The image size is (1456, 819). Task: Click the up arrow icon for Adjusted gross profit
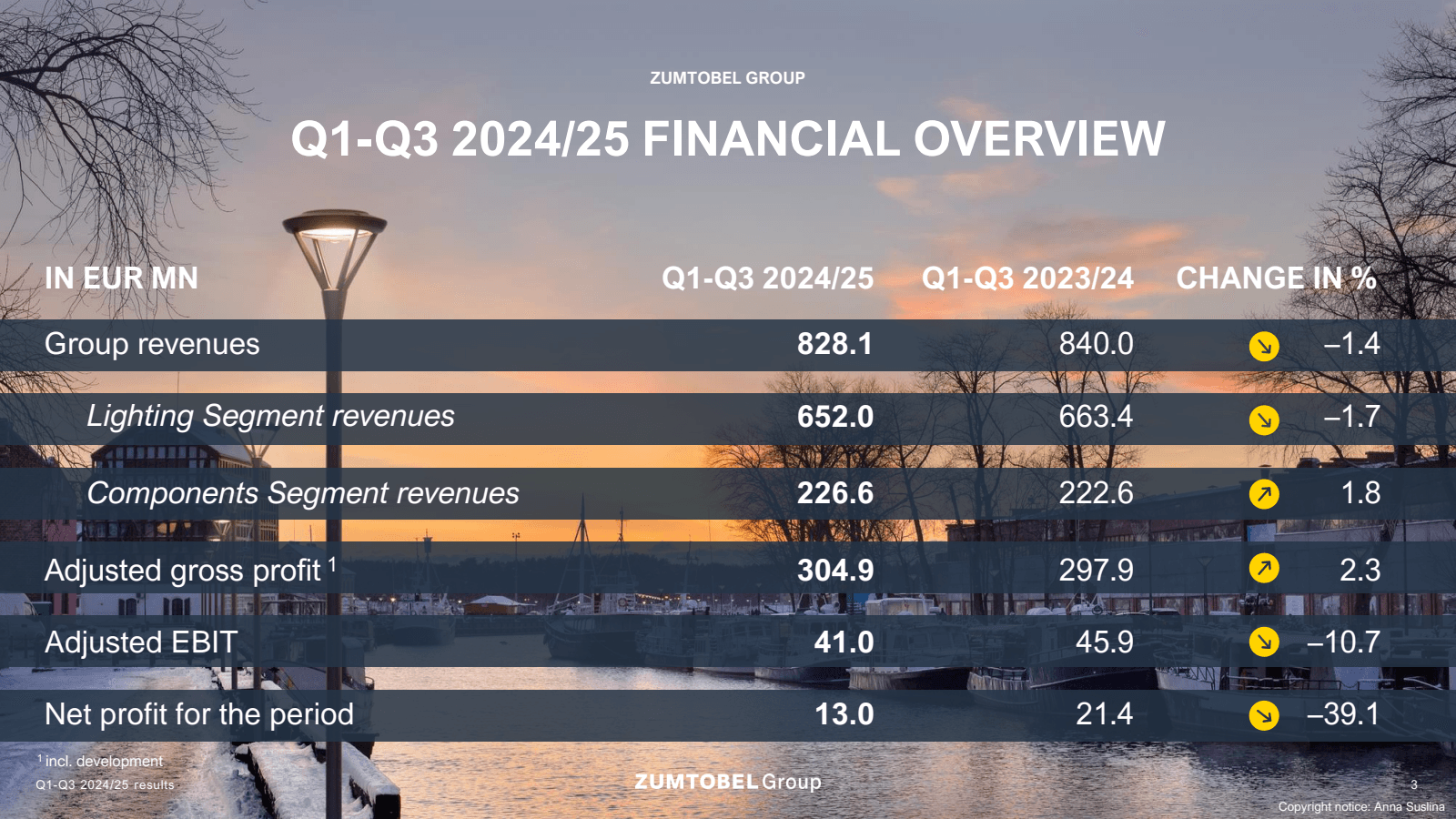click(1264, 569)
